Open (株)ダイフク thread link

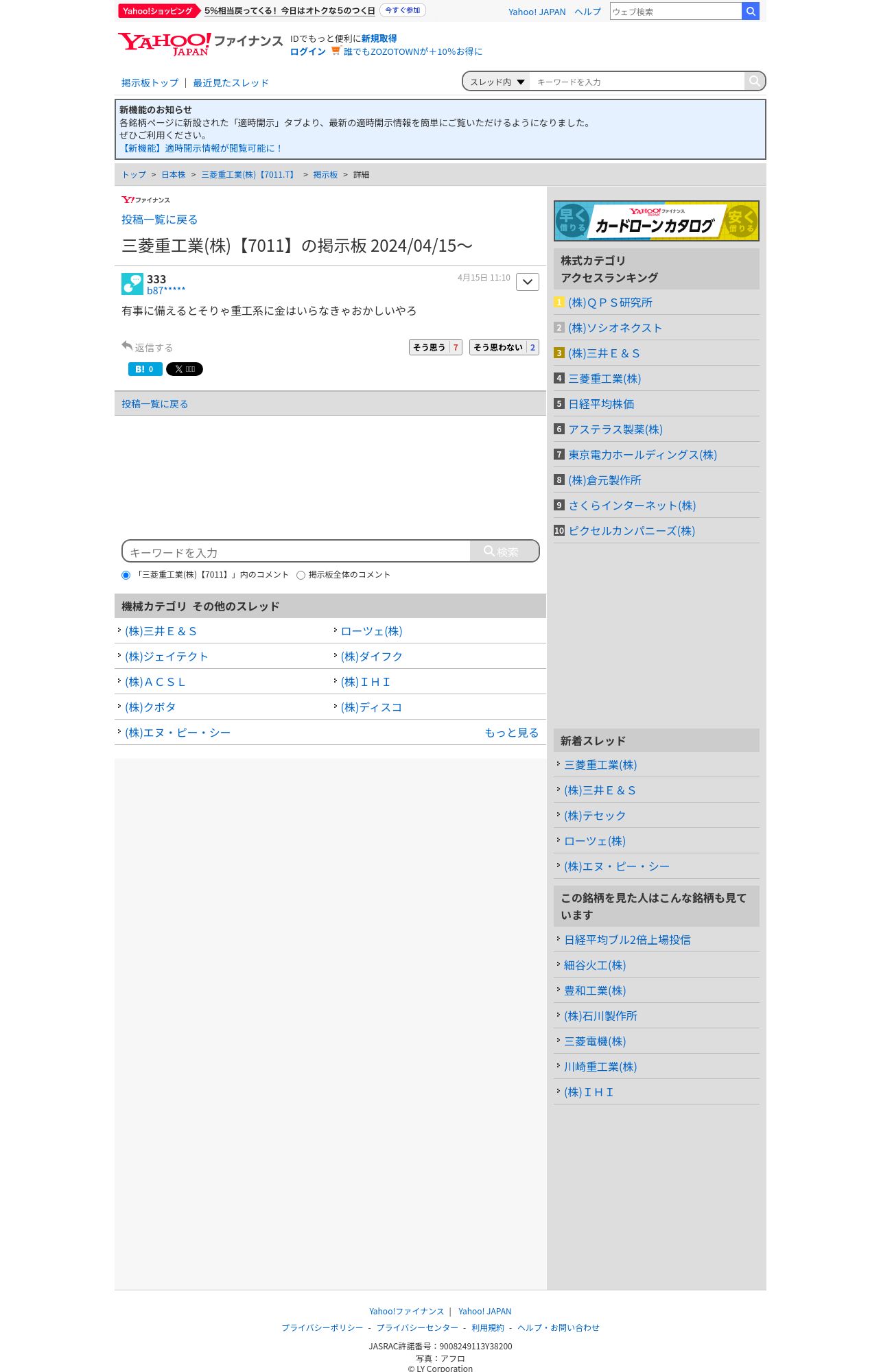pos(371,657)
